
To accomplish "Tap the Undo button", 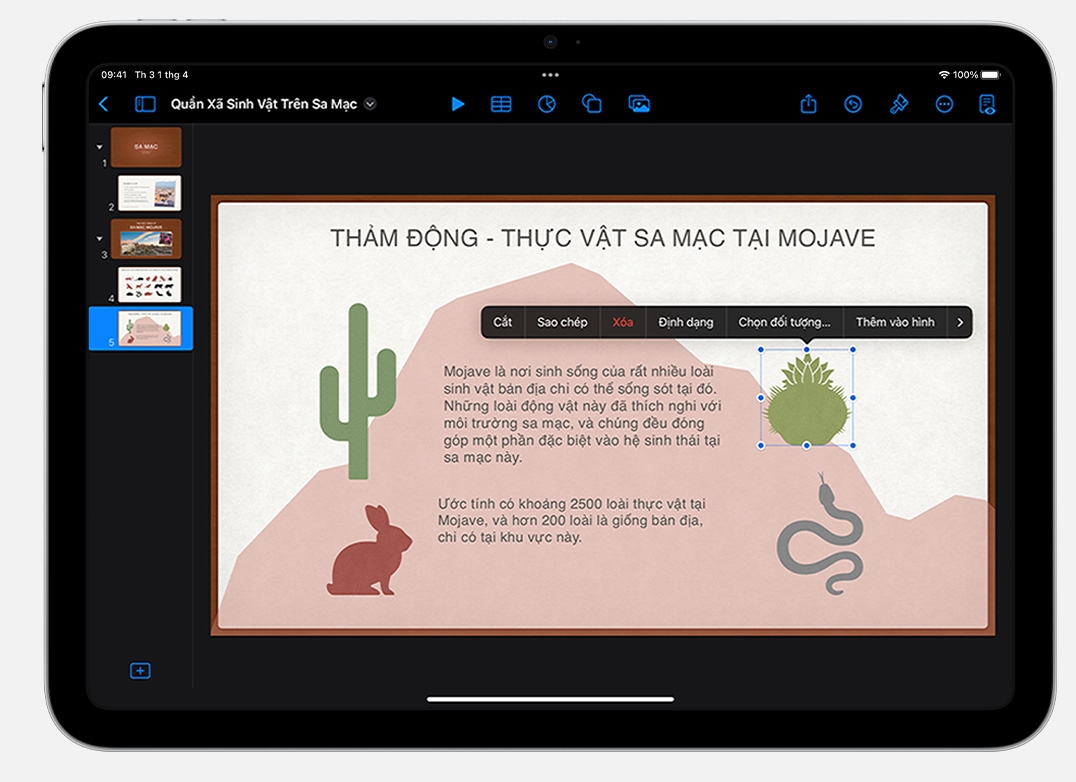I will click(853, 104).
